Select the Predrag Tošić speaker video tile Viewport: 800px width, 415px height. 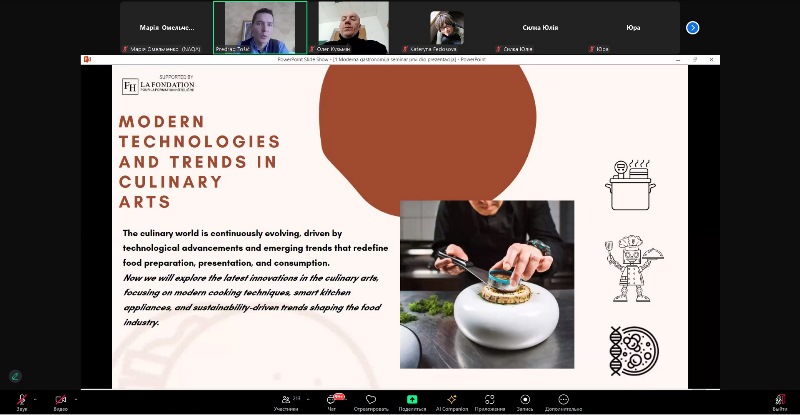click(x=260, y=28)
